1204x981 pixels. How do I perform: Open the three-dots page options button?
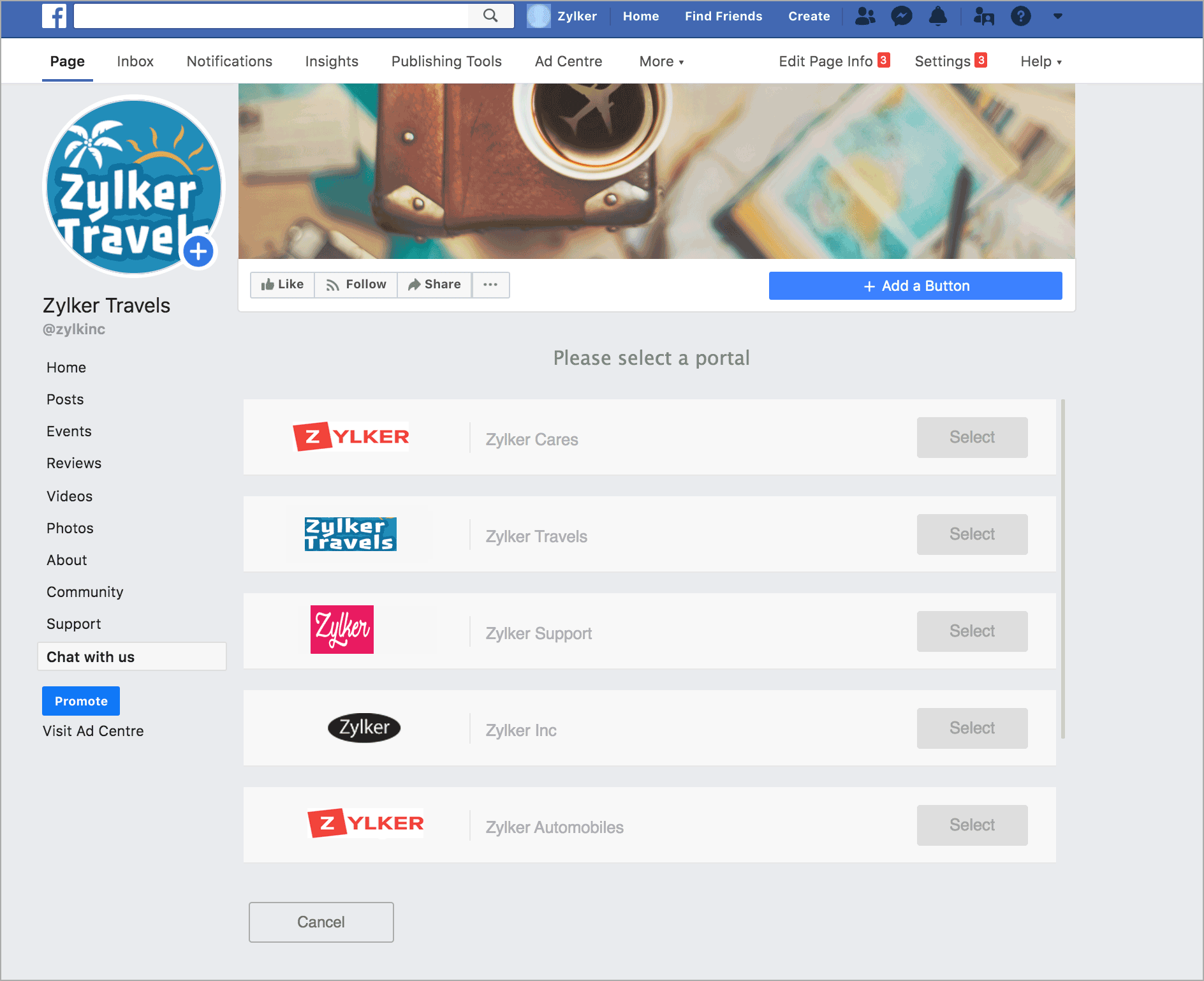click(x=490, y=284)
